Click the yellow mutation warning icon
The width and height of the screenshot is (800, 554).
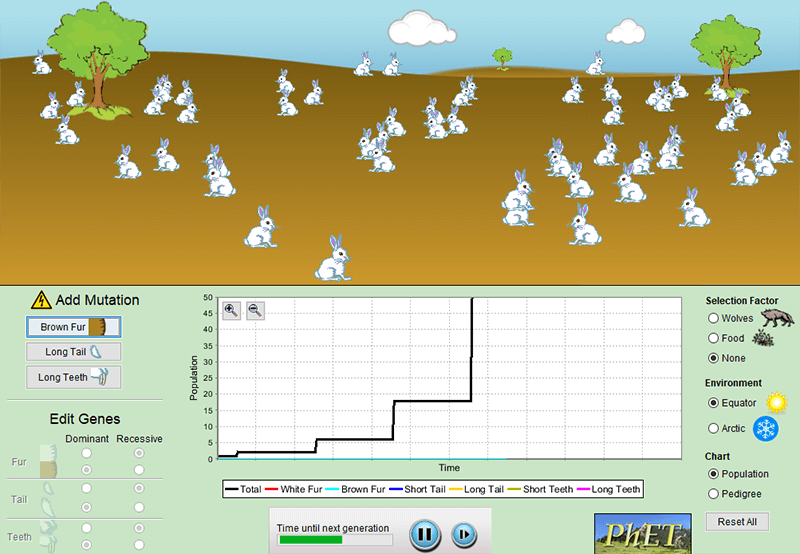[40, 299]
